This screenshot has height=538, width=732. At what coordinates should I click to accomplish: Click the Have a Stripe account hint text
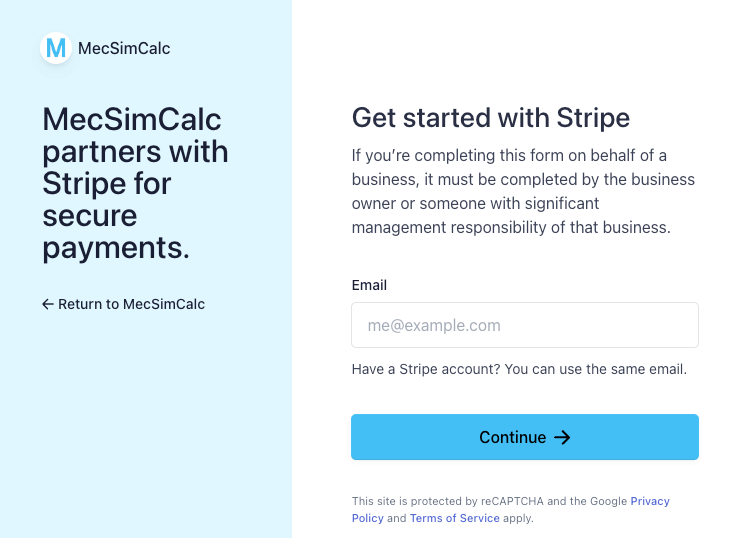pos(519,369)
